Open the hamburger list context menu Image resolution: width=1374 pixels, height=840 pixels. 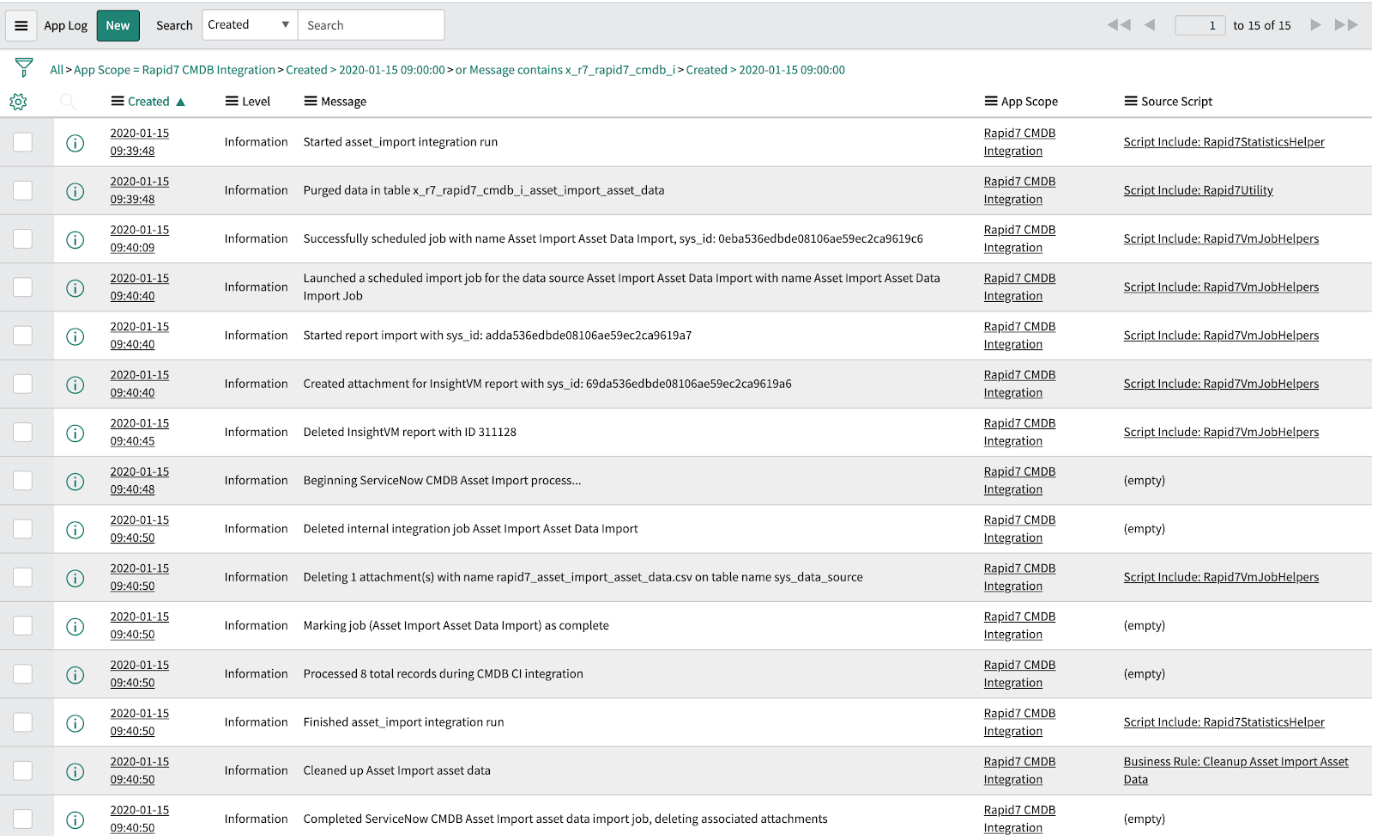coord(21,26)
